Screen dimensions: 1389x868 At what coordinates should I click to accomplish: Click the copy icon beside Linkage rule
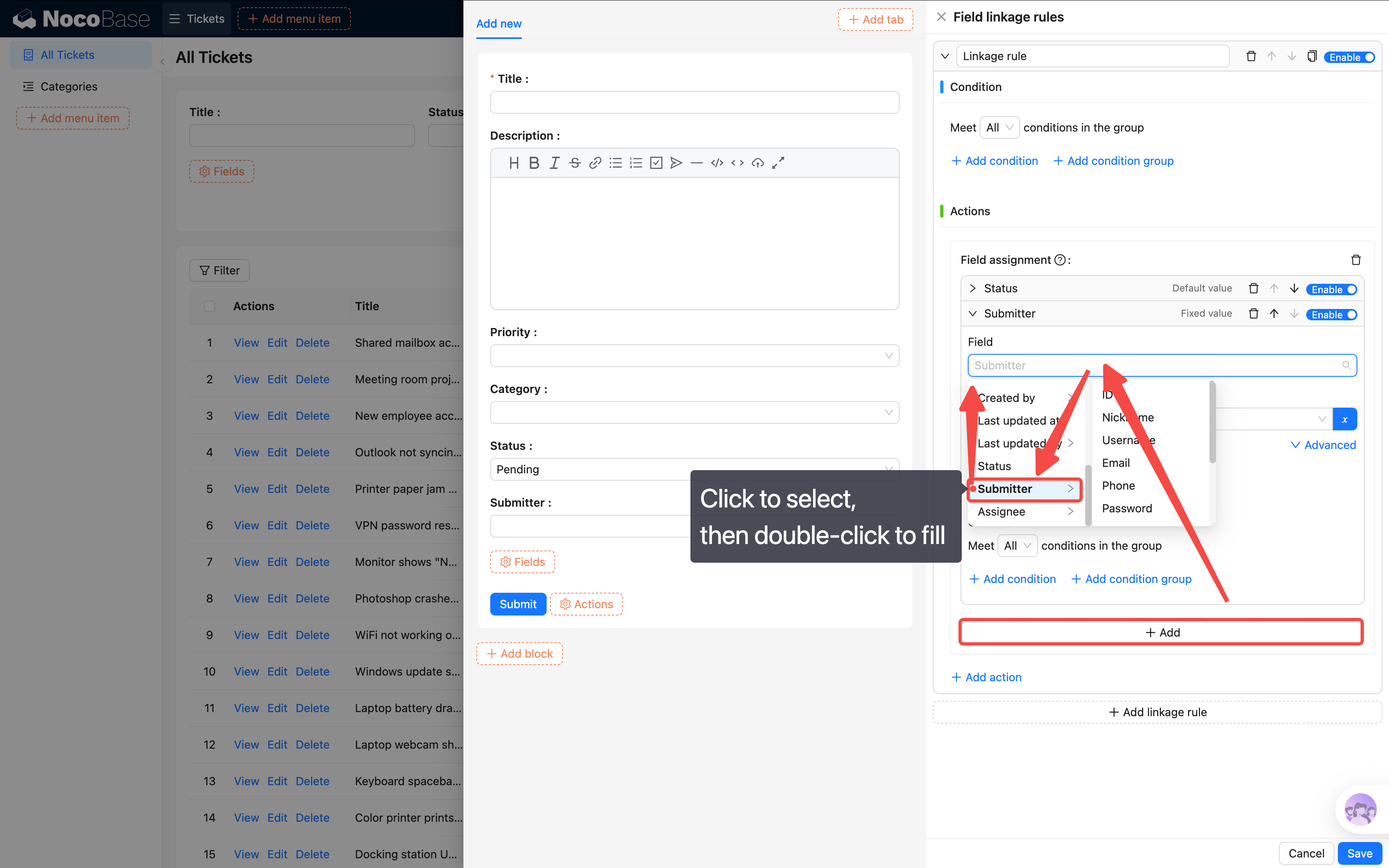pyautogui.click(x=1311, y=56)
